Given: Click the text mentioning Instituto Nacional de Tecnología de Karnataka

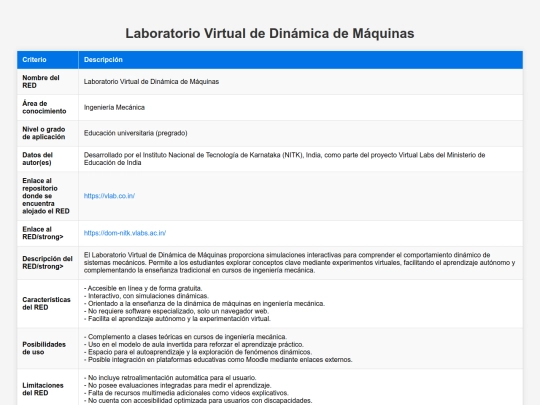Looking at the screenshot, I should [x=284, y=159].
